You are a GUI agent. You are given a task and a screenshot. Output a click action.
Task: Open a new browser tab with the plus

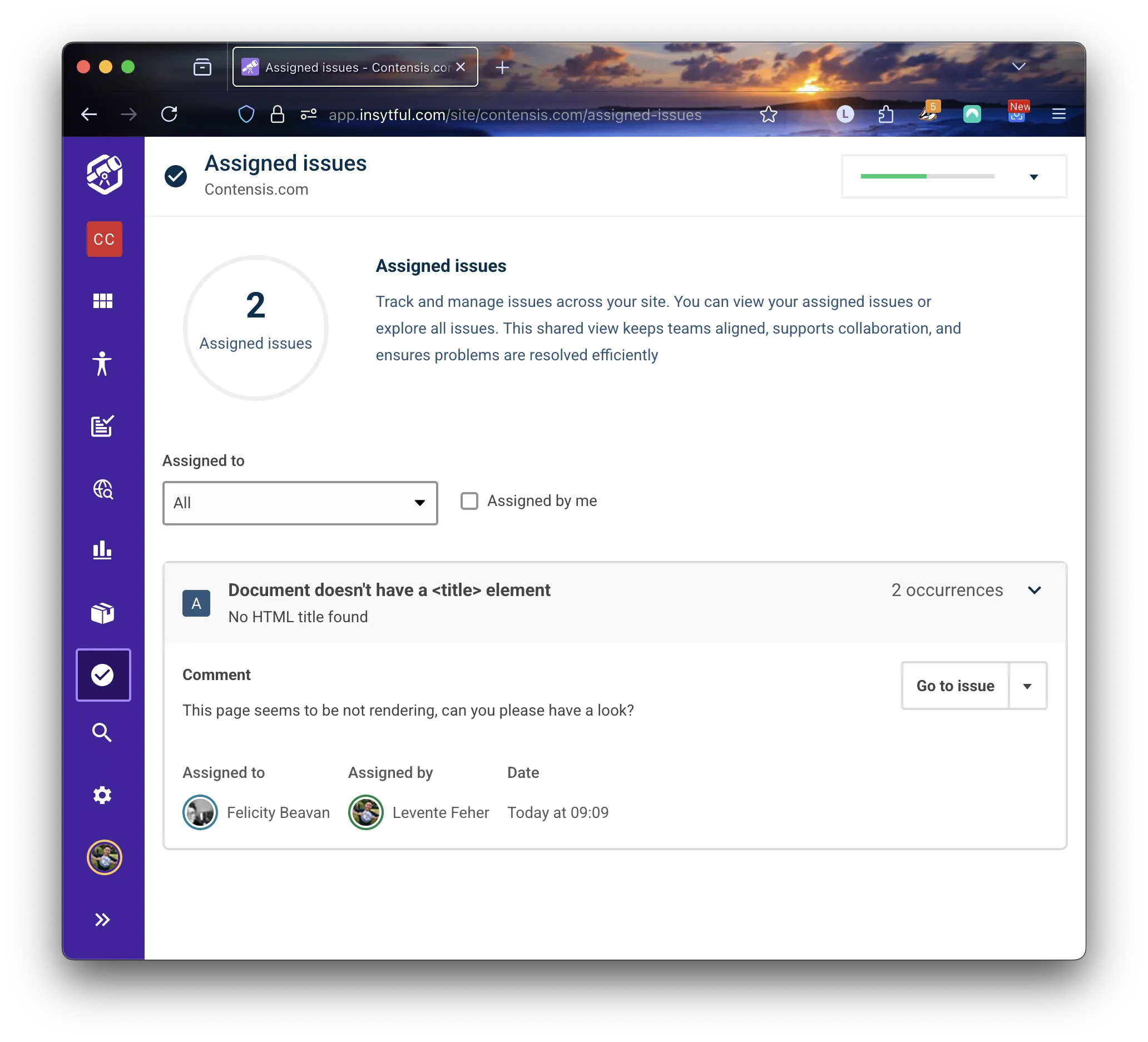[502, 68]
